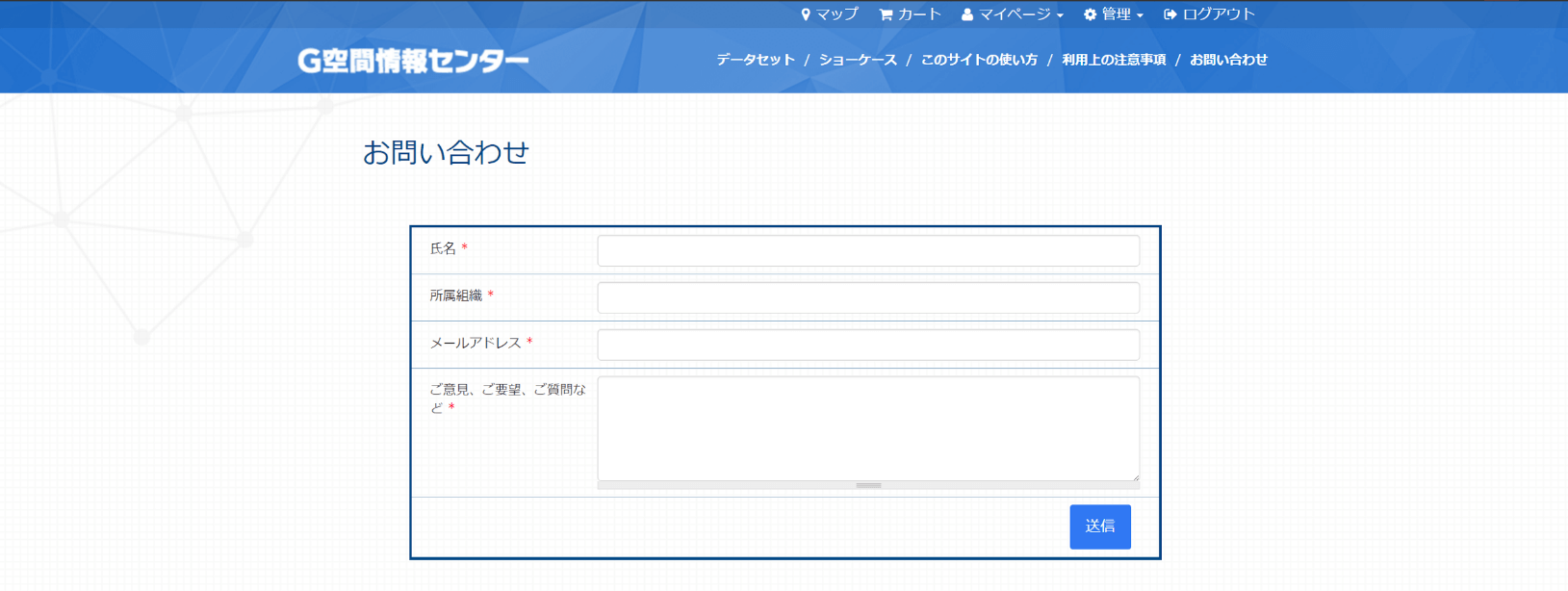Click the 所属組織 field label

455,295
